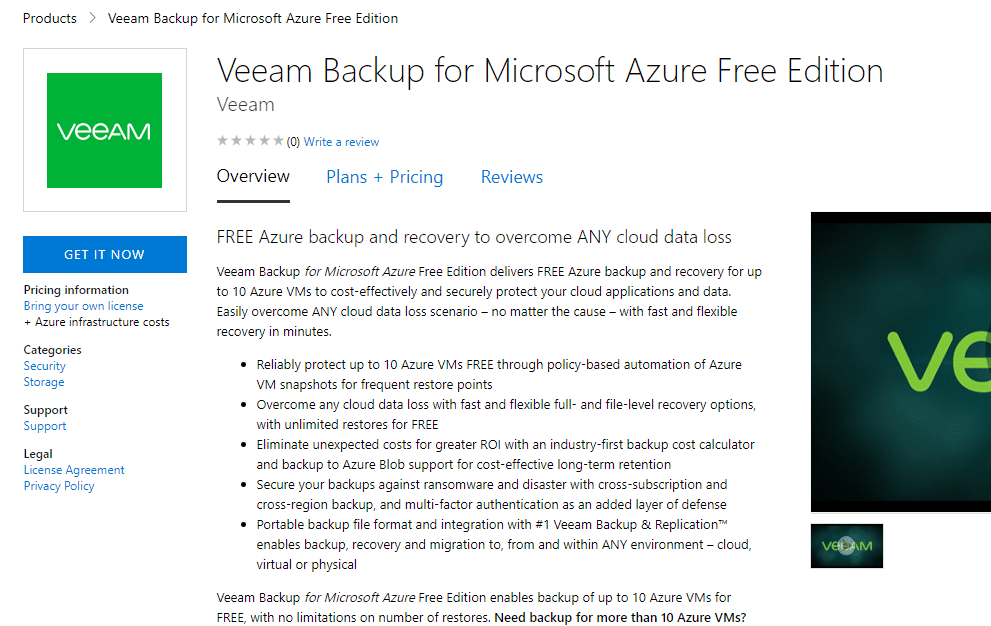Open the Reviews tab
991x626 pixels.
(511, 177)
